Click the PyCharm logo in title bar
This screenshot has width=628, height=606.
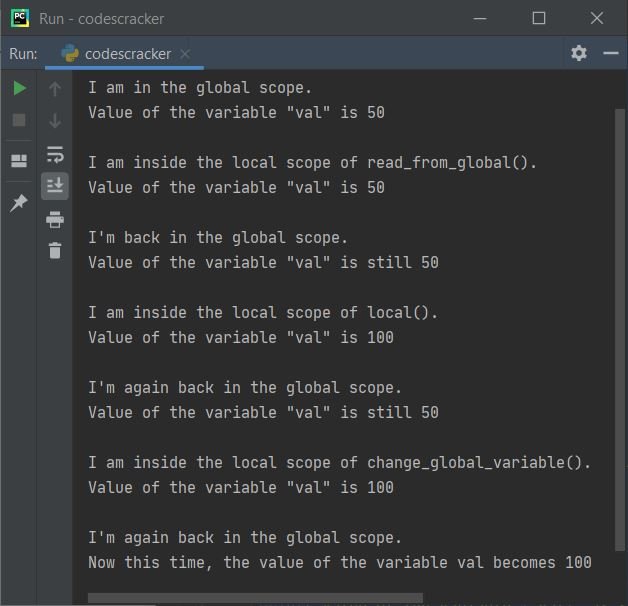coord(20,18)
